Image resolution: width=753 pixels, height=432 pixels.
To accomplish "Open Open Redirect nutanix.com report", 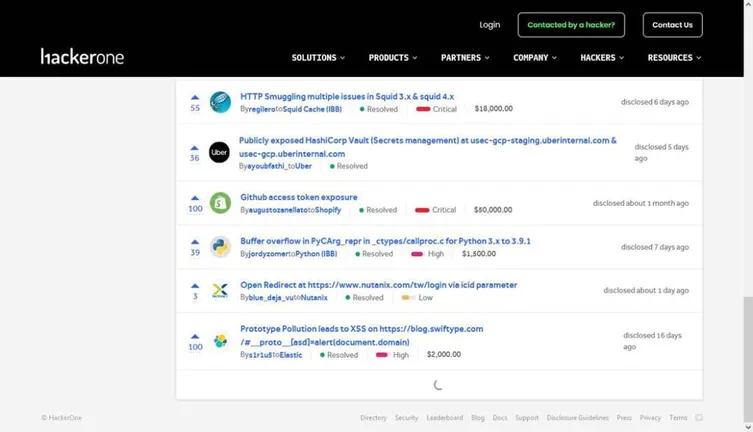I will pos(378,285).
